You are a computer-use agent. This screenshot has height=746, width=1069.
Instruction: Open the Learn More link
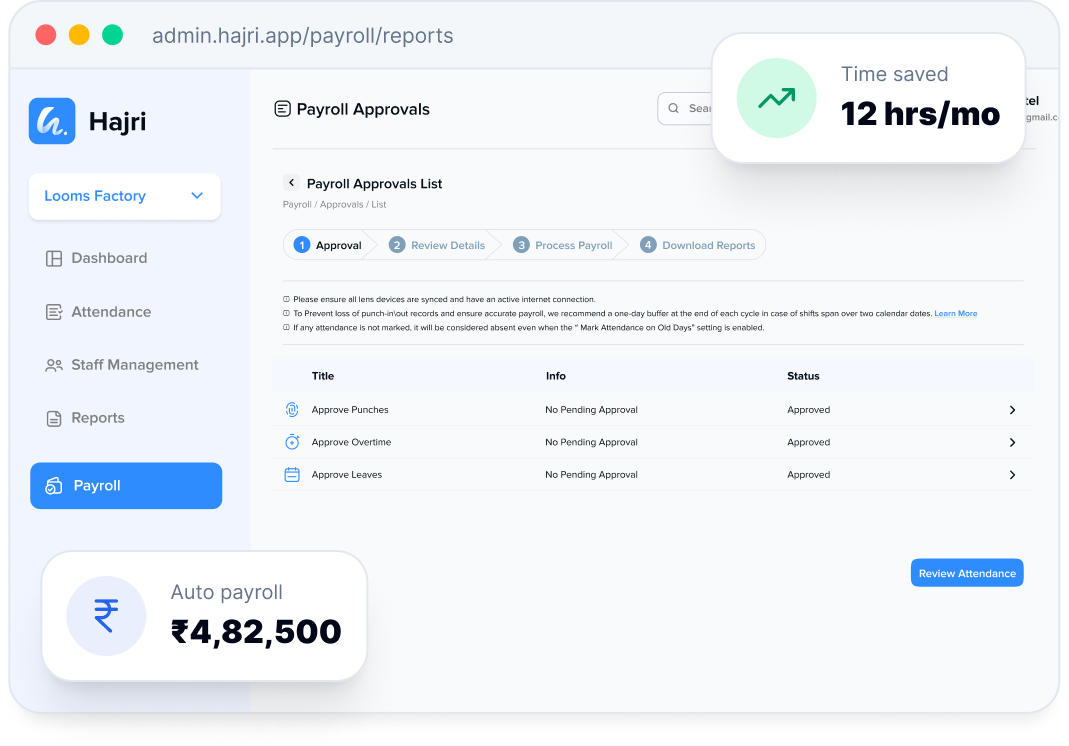(x=955, y=314)
